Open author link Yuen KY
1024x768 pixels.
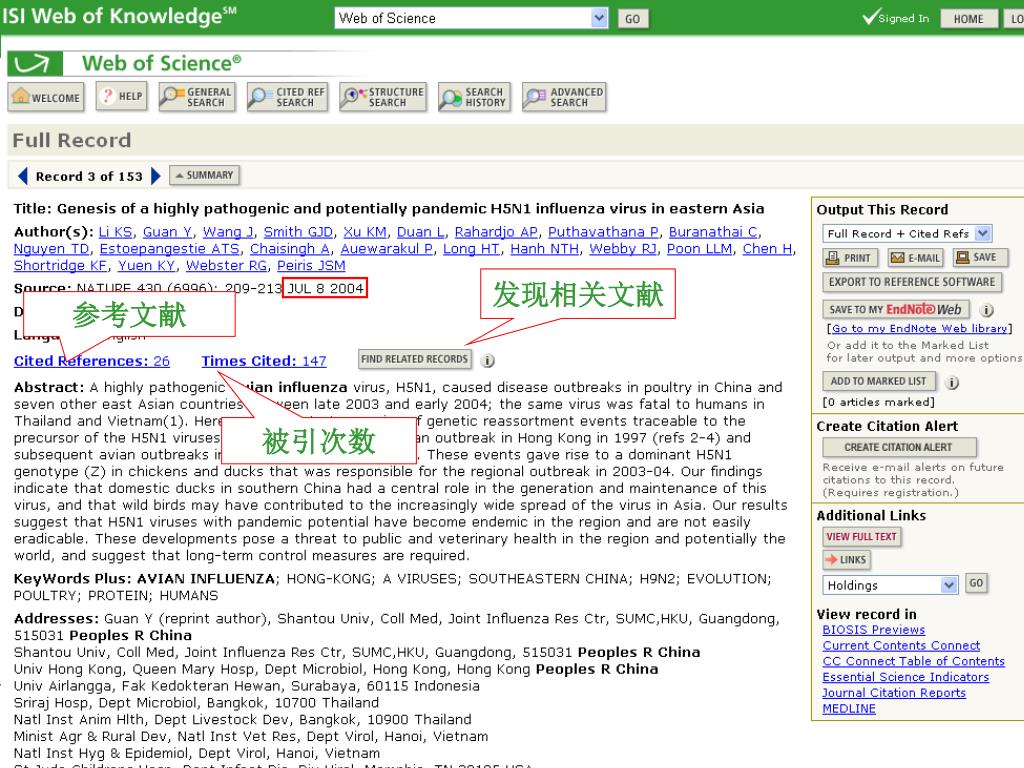point(147,266)
